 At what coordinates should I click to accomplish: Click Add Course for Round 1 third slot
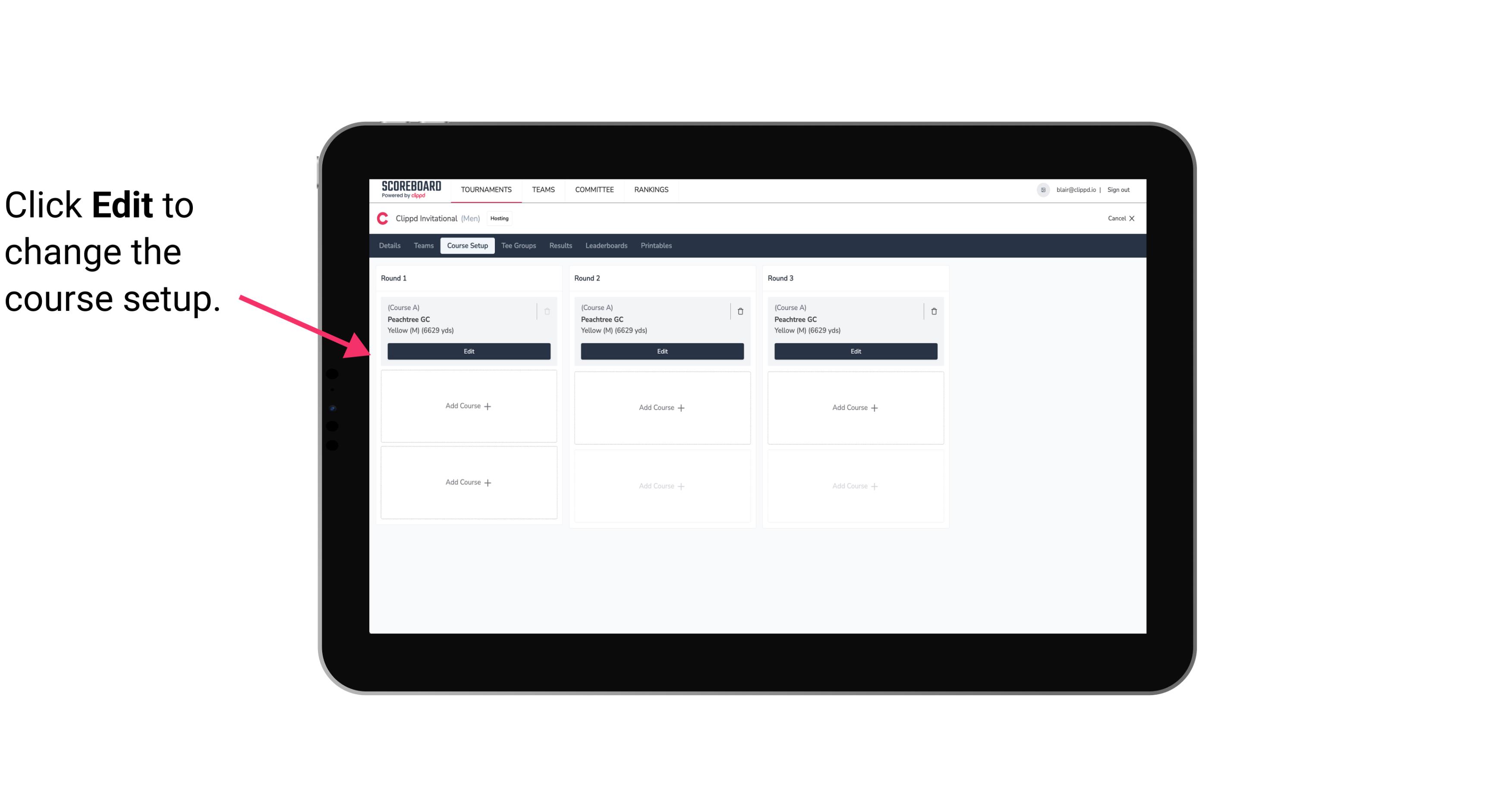point(468,483)
